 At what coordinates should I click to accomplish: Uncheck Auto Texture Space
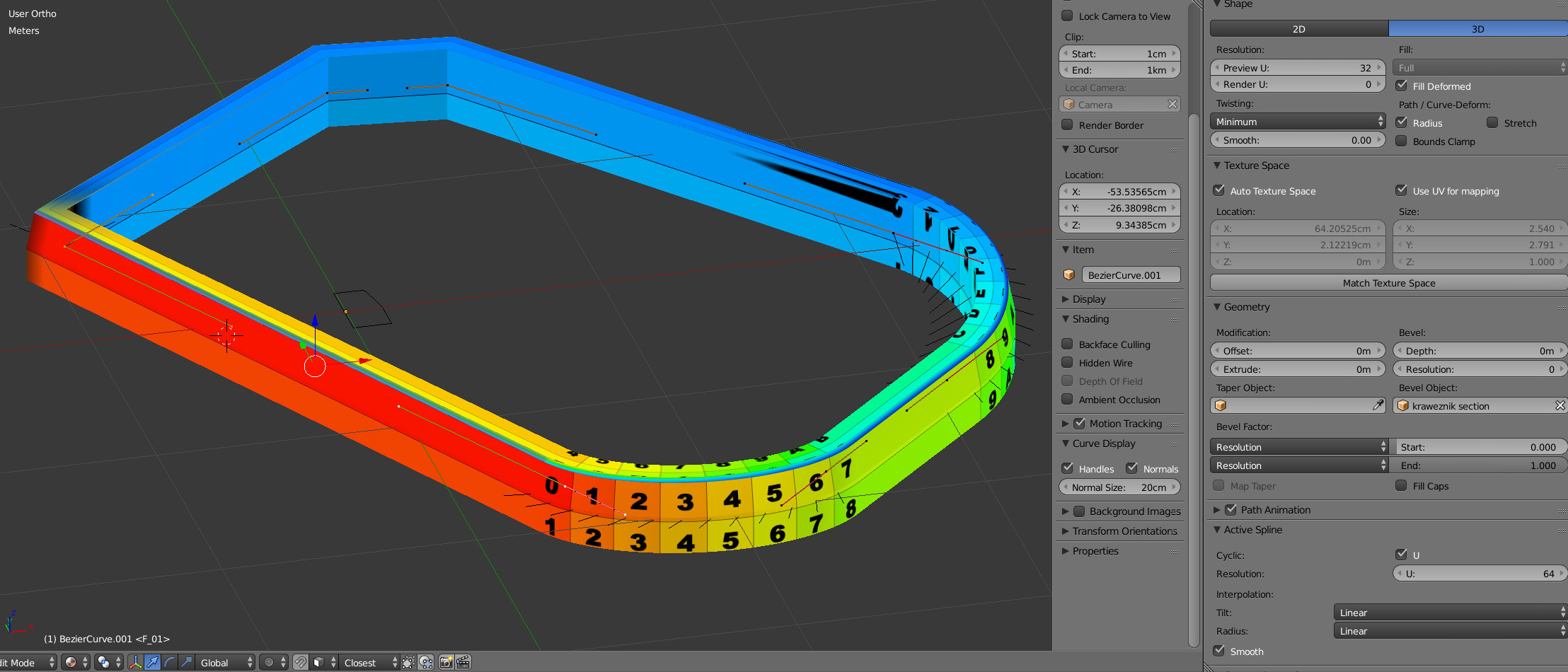(x=1218, y=190)
